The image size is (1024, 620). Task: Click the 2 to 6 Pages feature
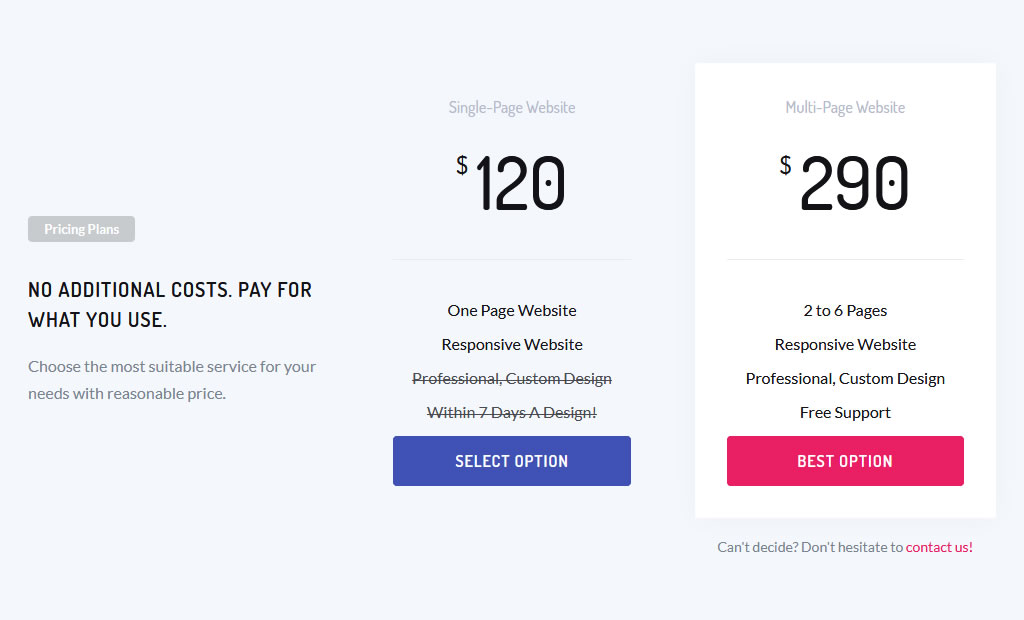(845, 311)
